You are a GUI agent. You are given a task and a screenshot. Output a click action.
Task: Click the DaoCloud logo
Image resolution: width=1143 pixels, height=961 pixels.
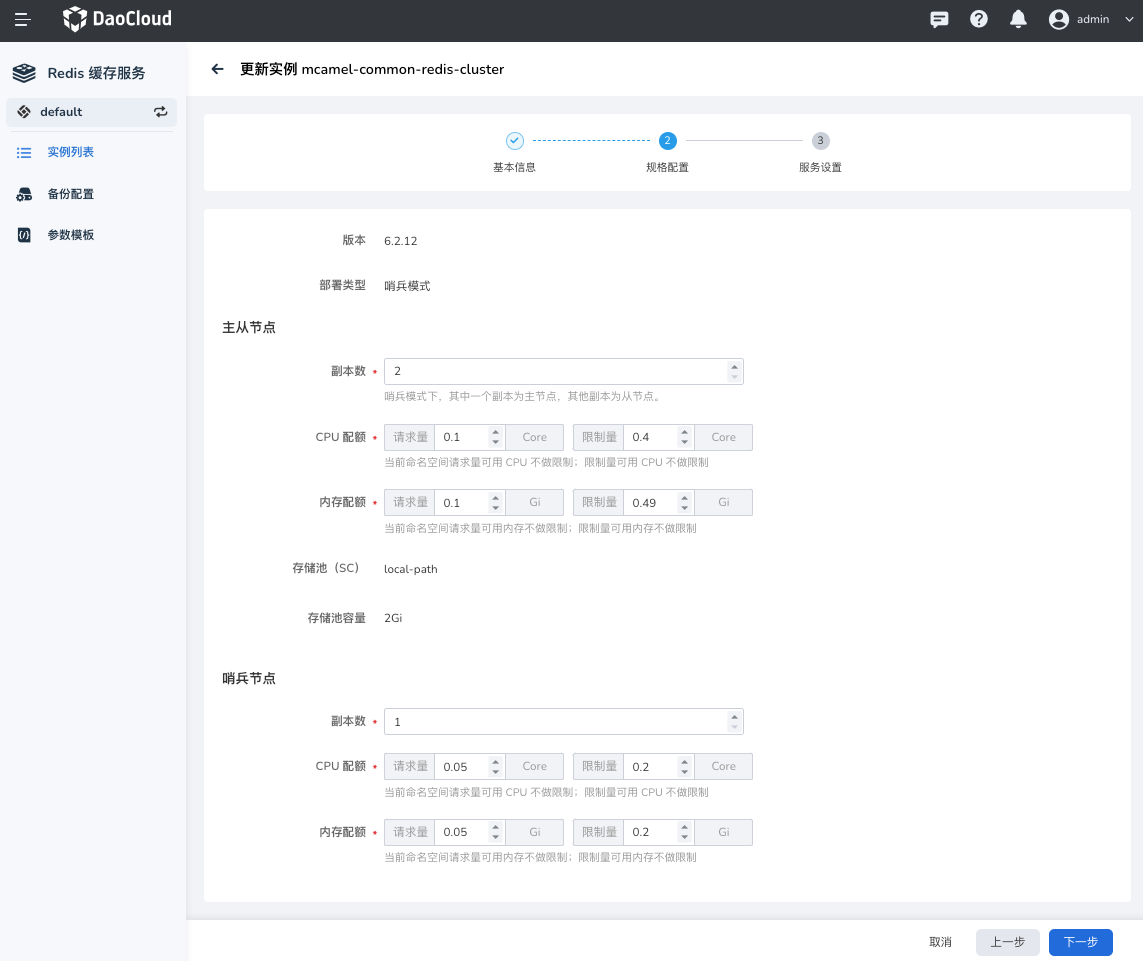[x=117, y=19]
